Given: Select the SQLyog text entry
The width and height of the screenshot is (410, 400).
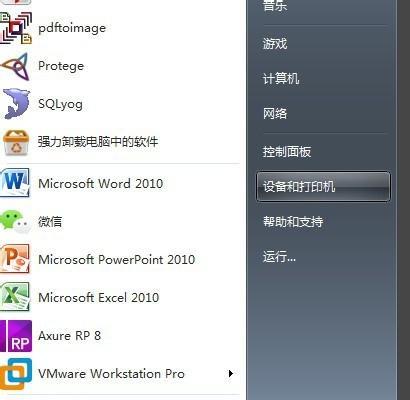Looking at the screenshot, I should coord(60,104).
